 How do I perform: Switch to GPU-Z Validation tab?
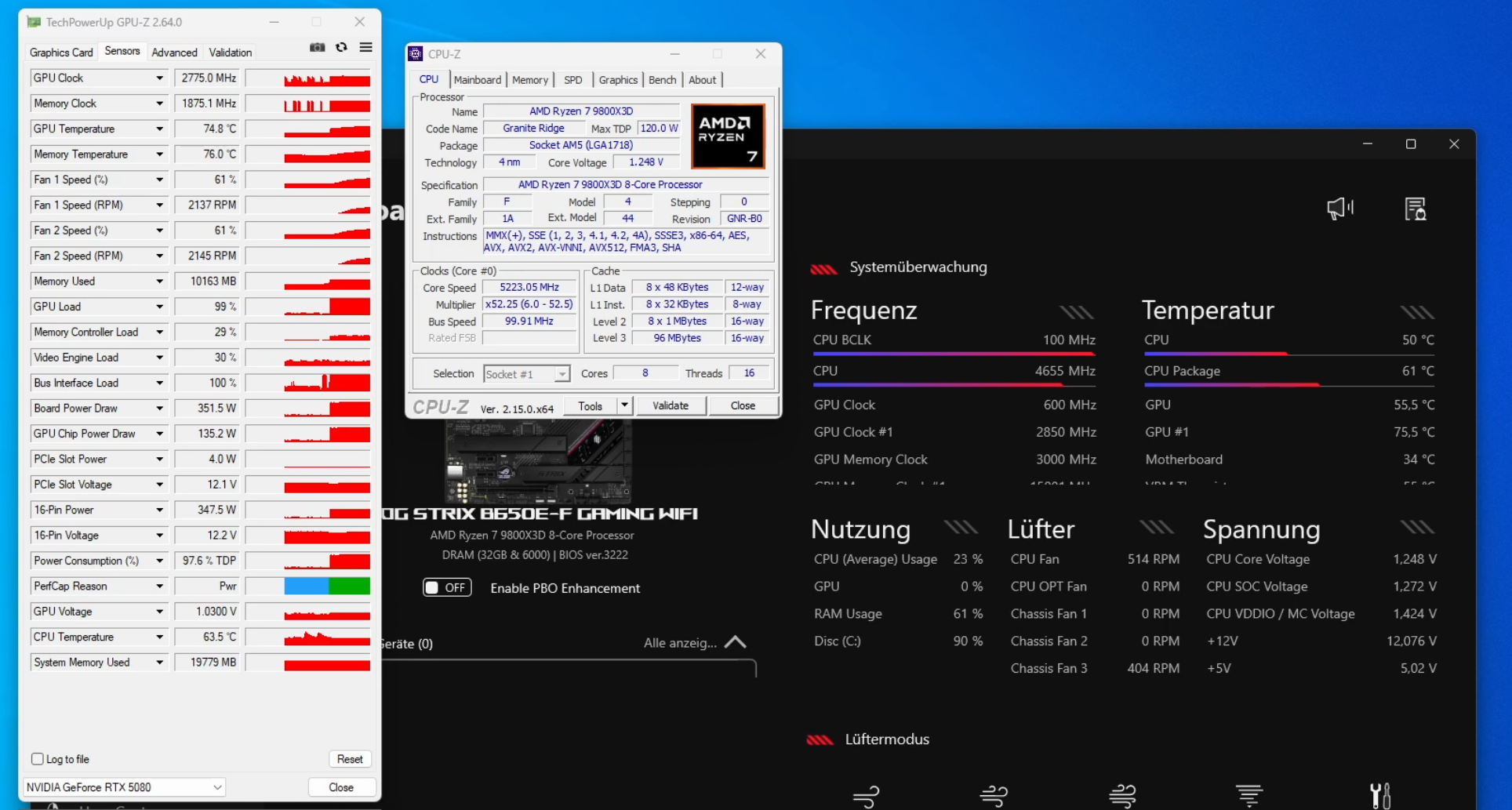(x=230, y=52)
